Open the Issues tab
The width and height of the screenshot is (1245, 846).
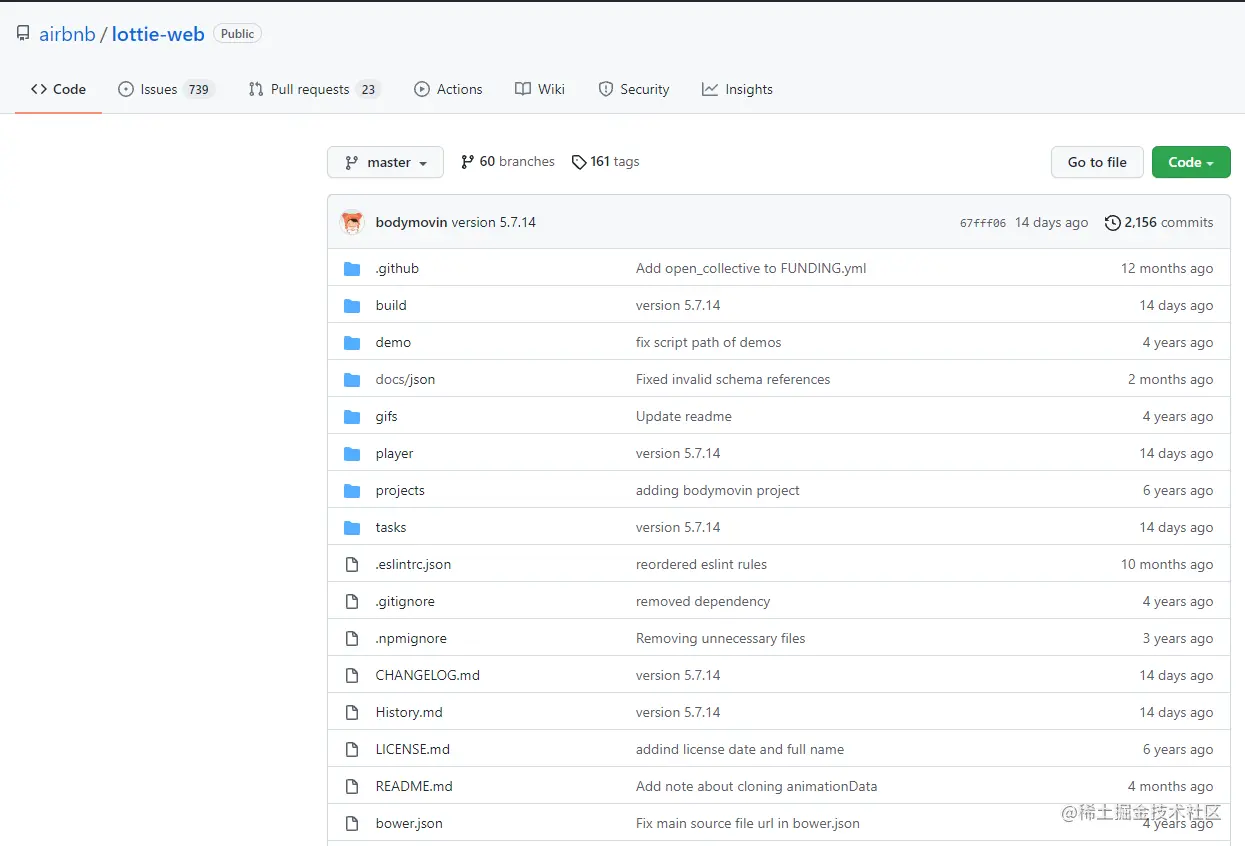pyautogui.click(x=166, y=89)
